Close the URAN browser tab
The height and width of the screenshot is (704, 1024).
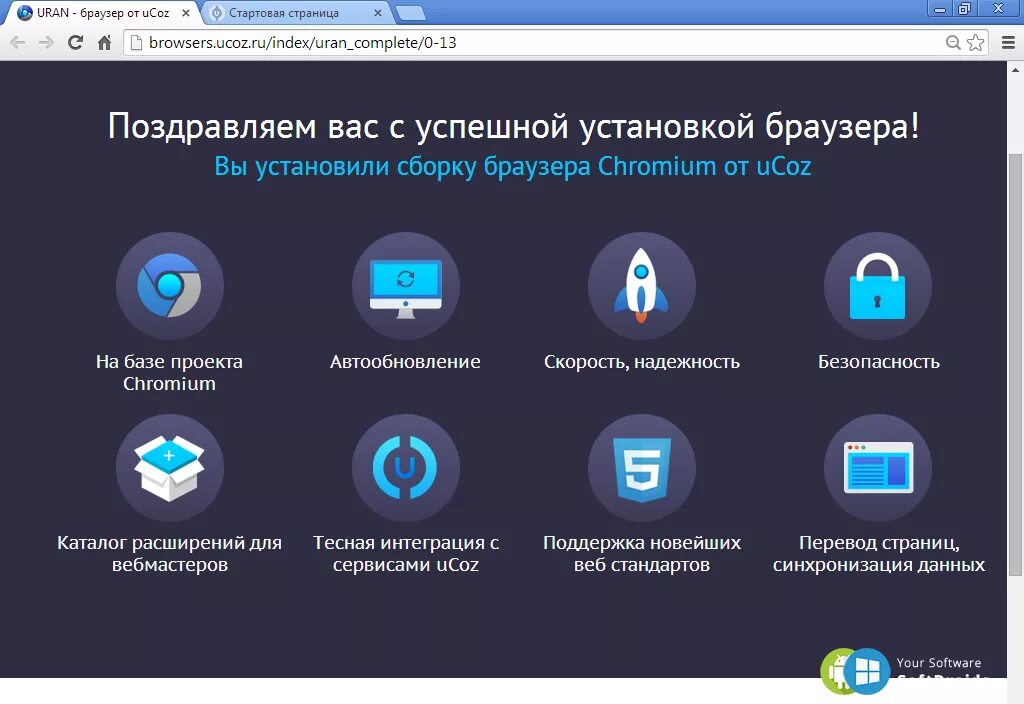click(186, 13)
